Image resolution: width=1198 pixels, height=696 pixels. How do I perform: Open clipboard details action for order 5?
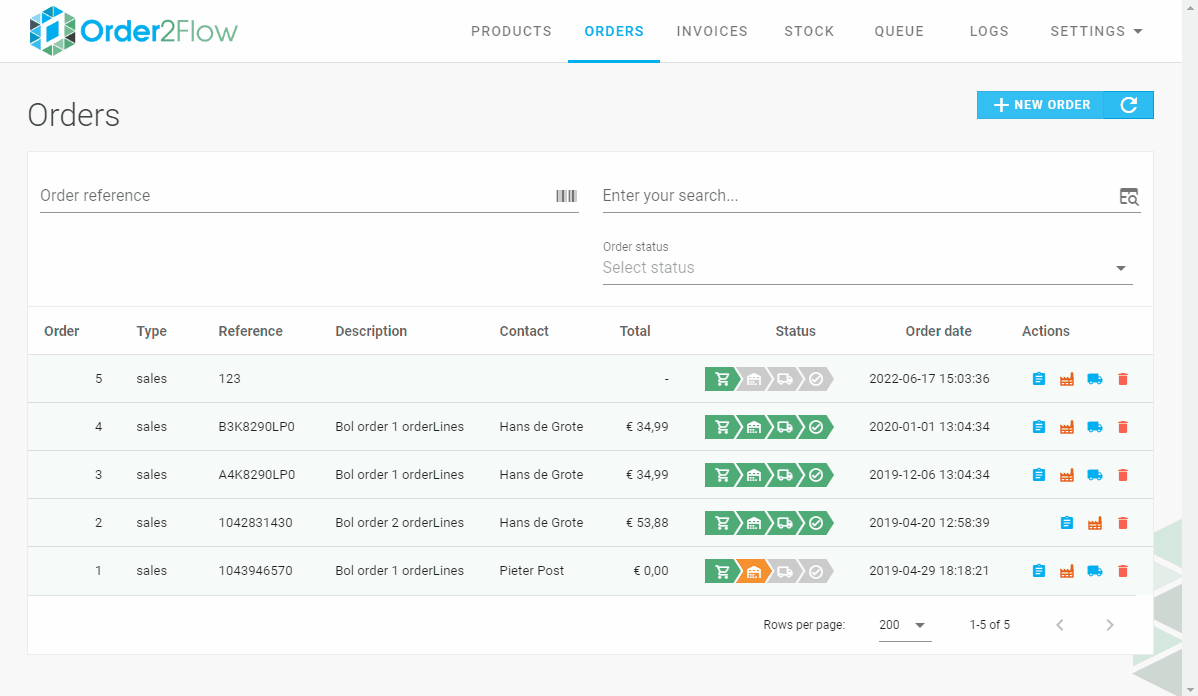tap(1038, 379)
